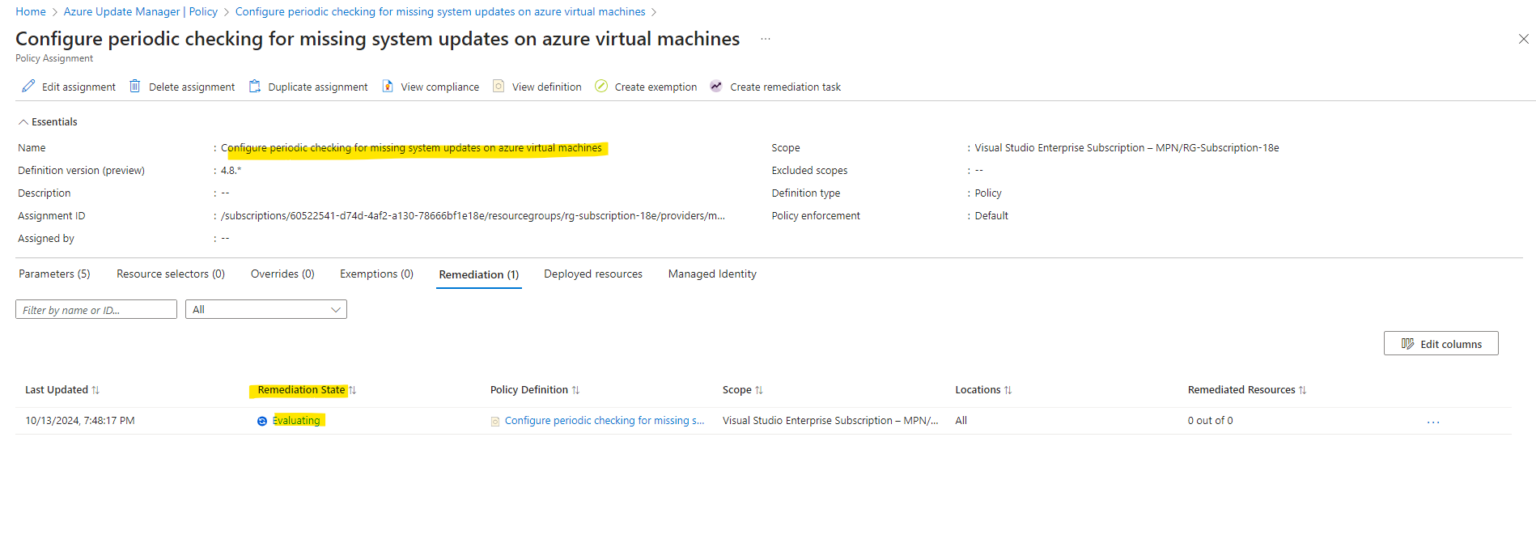Screen dimensions: 1536x539
Task: Collapse the Essentials section
Action: (x=47, y=122)
